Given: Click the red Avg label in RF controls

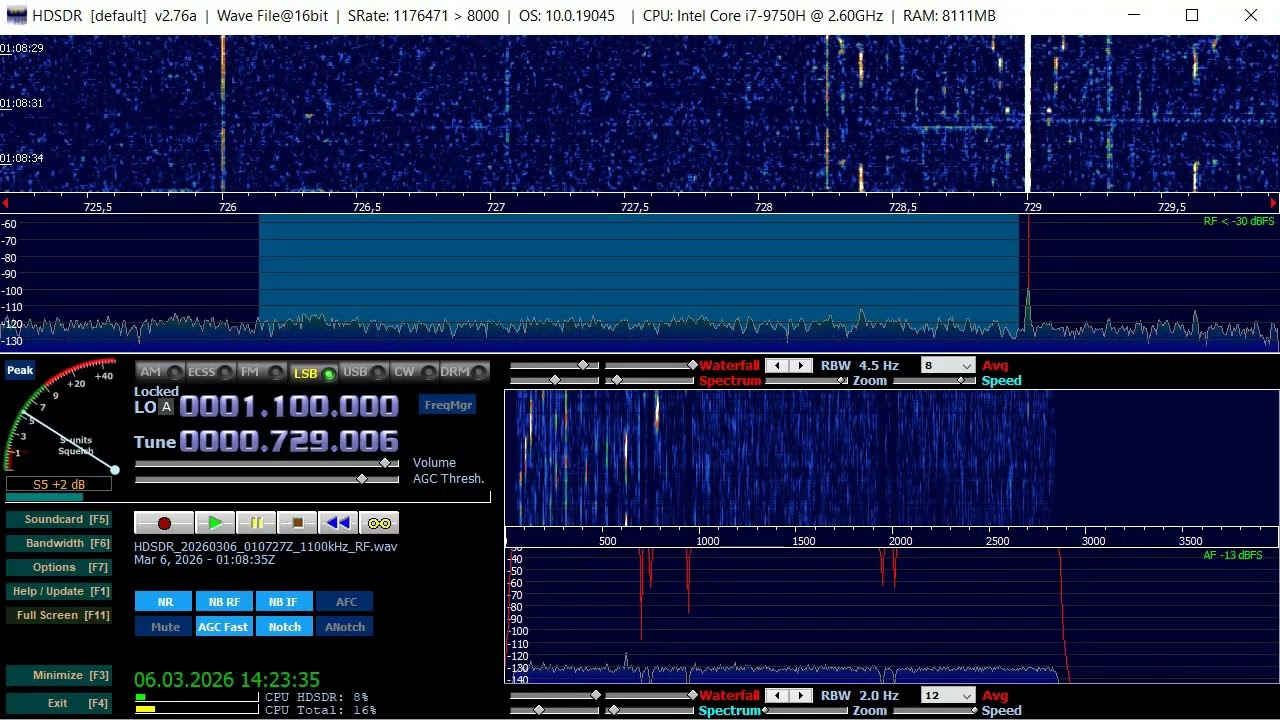Looking at the screenshot, I should point(995,366).
